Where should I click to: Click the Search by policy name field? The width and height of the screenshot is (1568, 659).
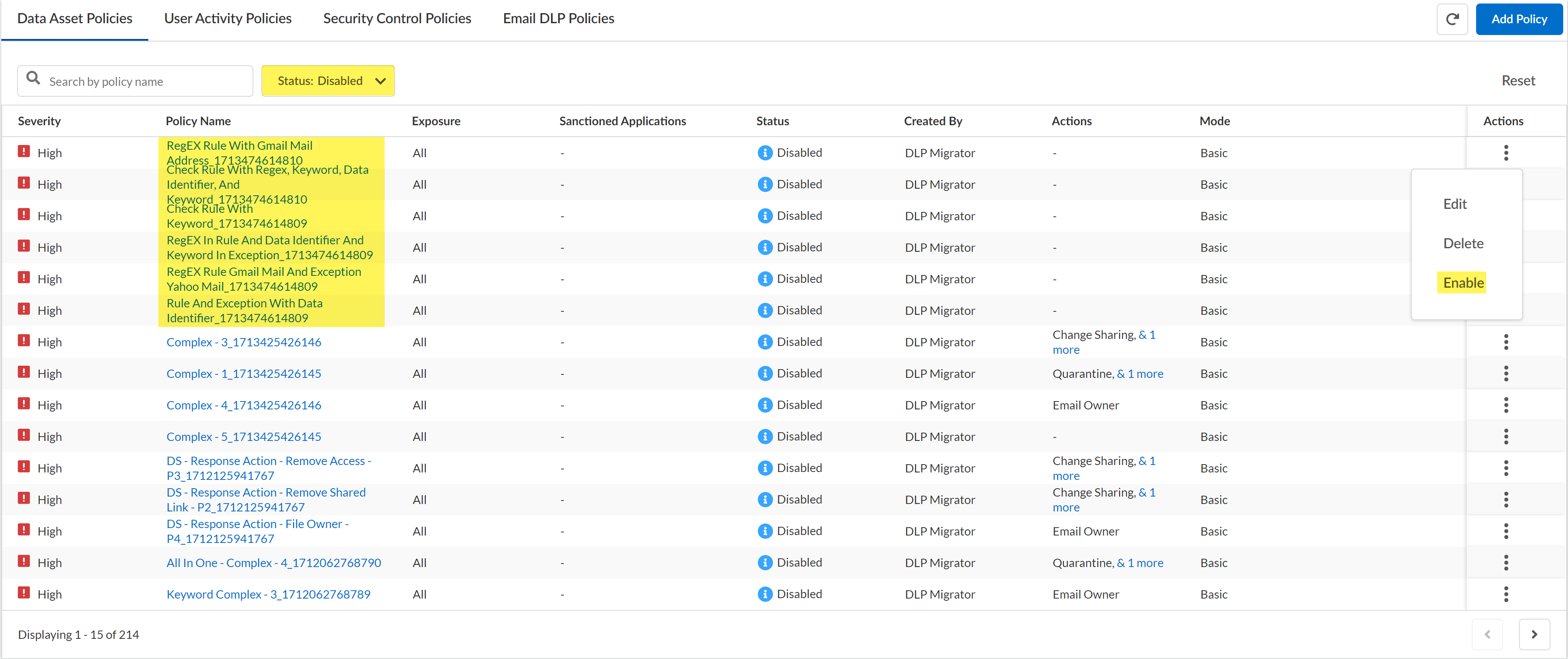tap(146, 81)
